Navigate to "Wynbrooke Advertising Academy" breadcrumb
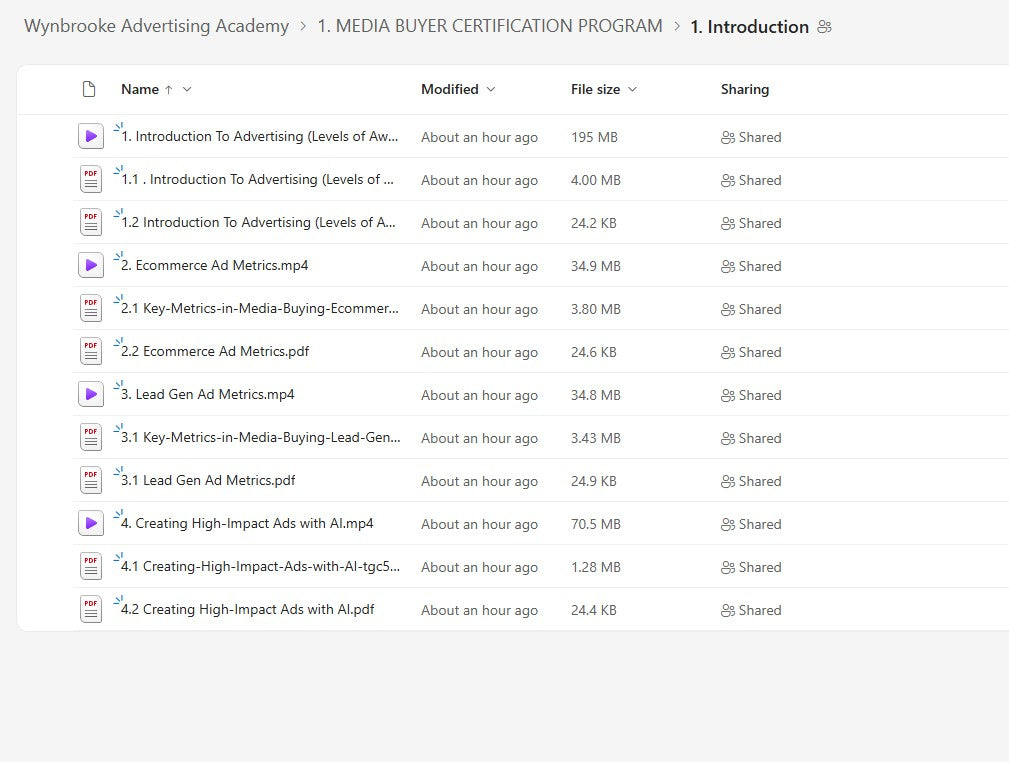The height and width of the screenshot is (762, 1009). tap(156, 26)
